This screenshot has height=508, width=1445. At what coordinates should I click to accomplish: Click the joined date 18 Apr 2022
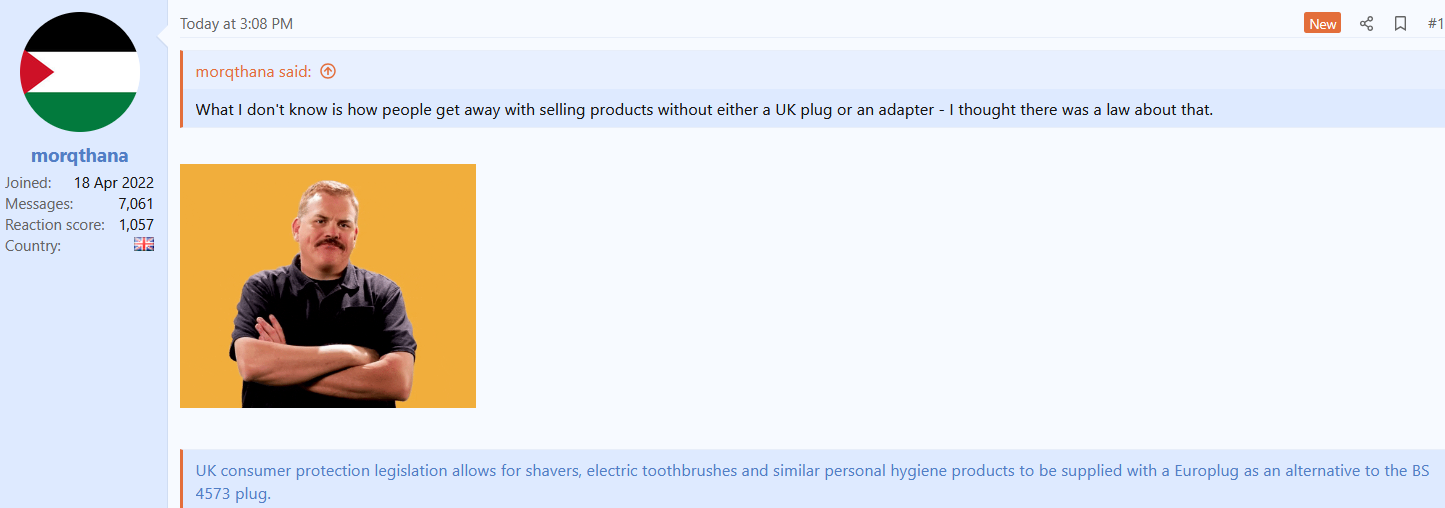[x=114, y=183]
